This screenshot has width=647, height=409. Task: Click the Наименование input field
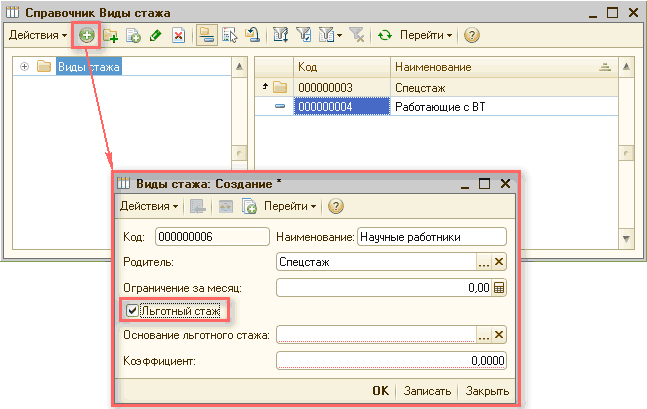(431, 236)
